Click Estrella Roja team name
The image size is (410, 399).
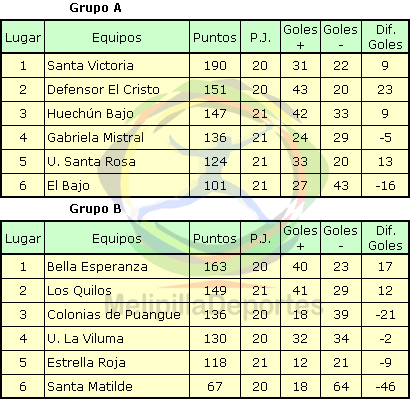click(86, 362)
